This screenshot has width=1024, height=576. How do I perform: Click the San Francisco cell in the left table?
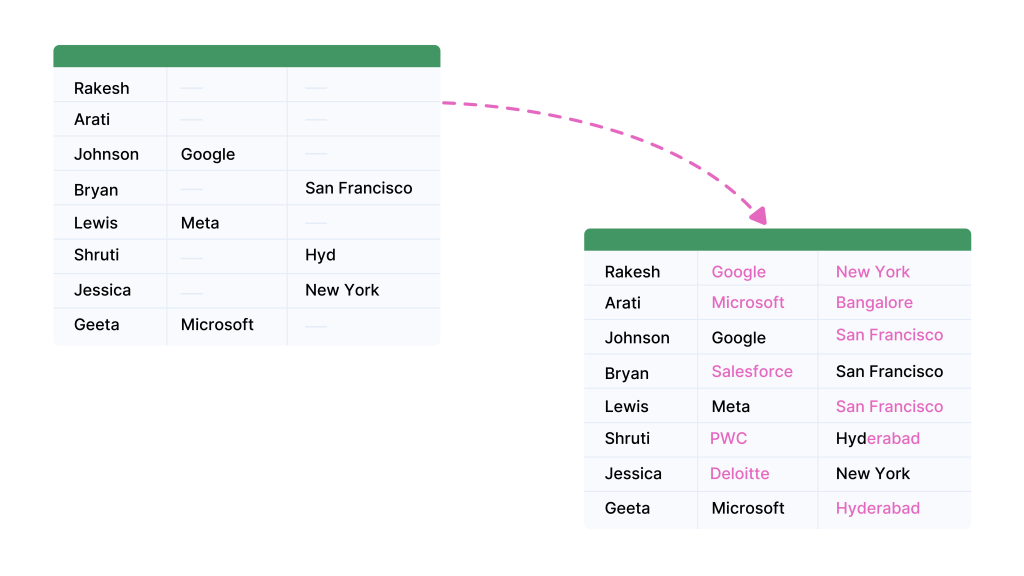(364, 188)
